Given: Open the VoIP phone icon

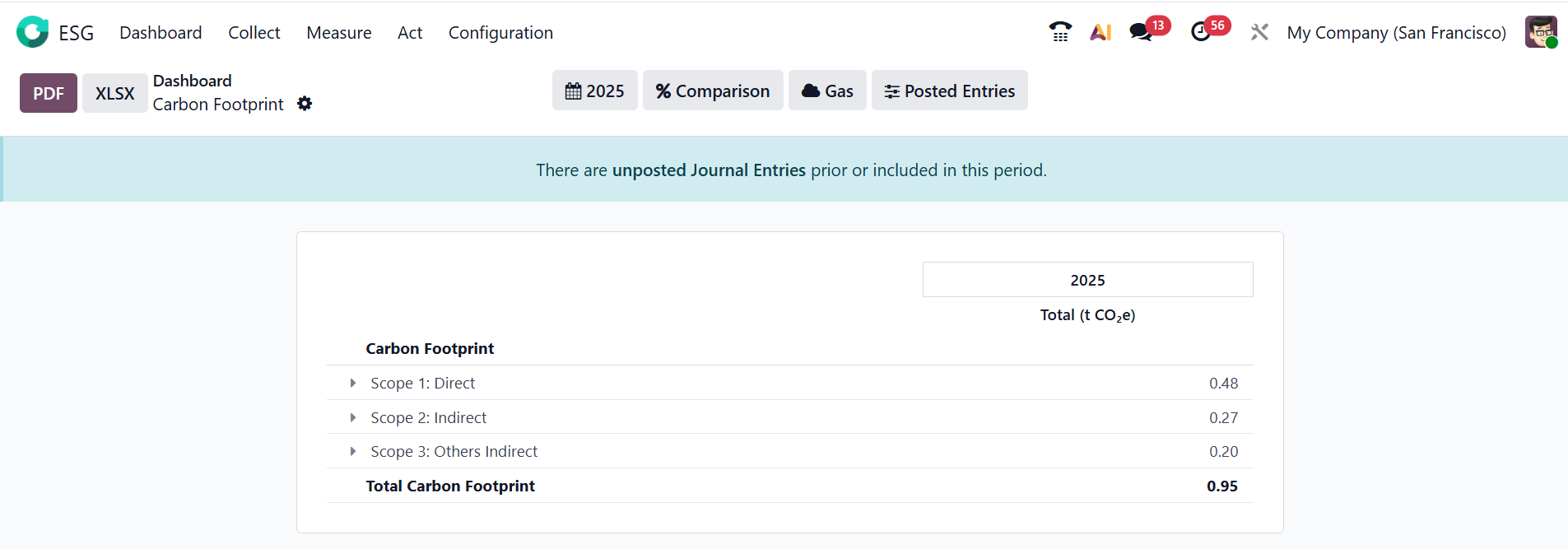Looking at the screenshot, I should pos(1060,32).
